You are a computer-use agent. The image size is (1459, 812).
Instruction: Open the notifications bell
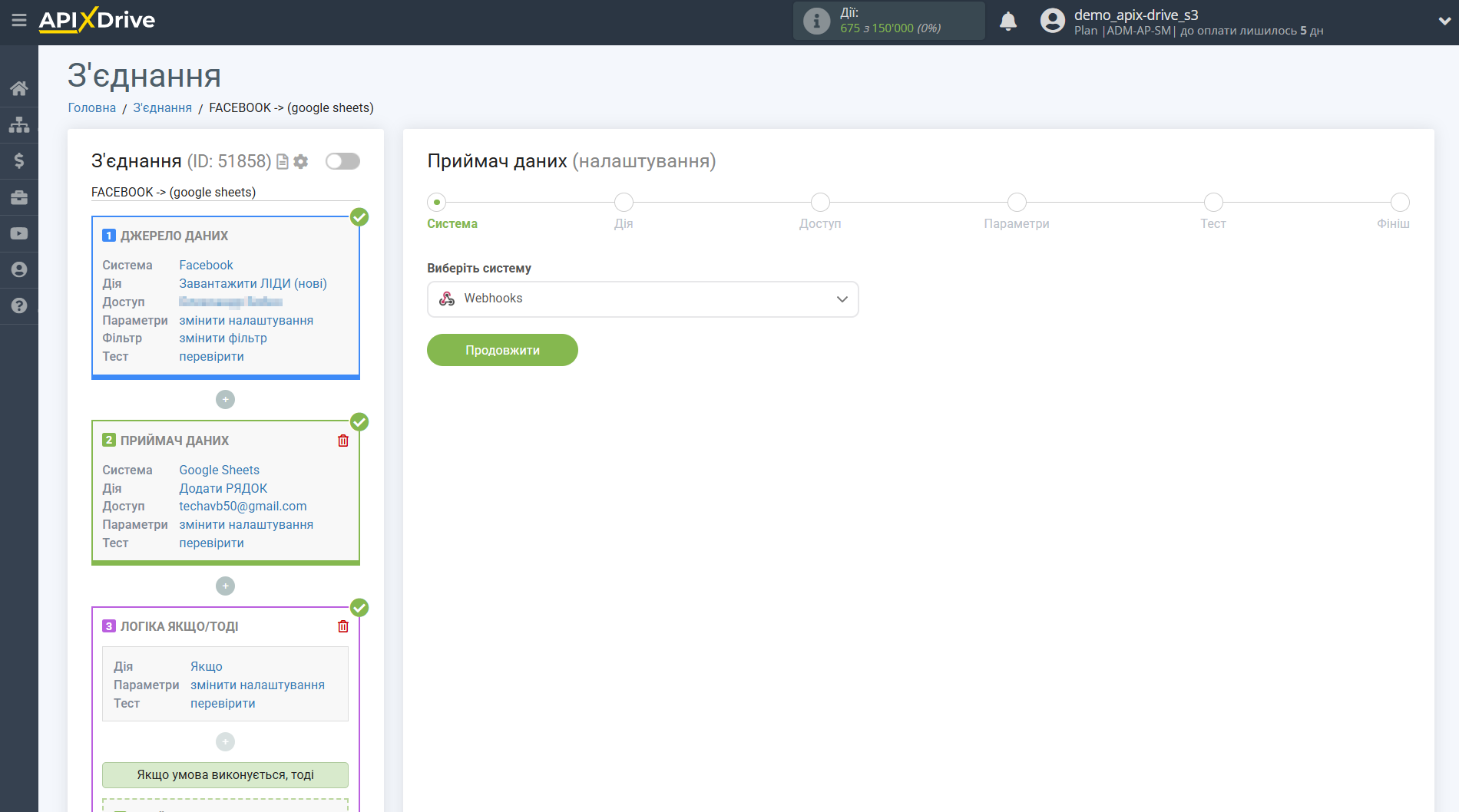pos(1008,21)
